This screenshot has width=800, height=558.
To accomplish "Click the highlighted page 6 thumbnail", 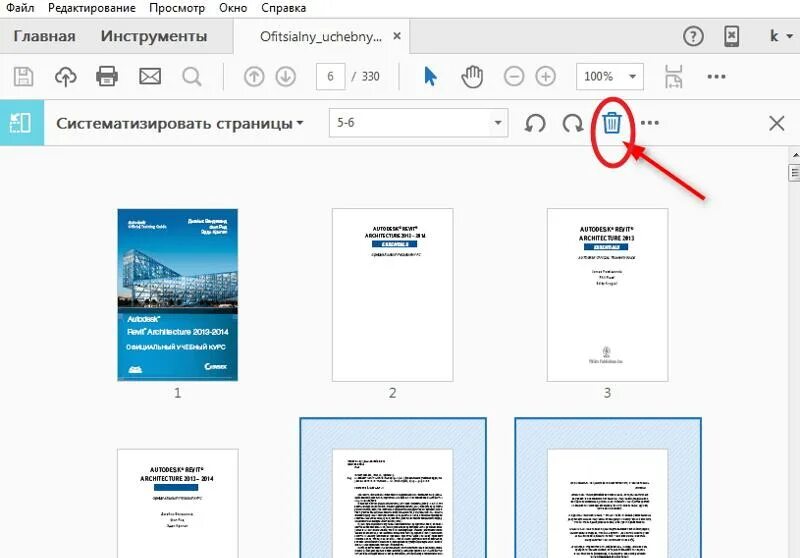I will click(x=608, y=488).
